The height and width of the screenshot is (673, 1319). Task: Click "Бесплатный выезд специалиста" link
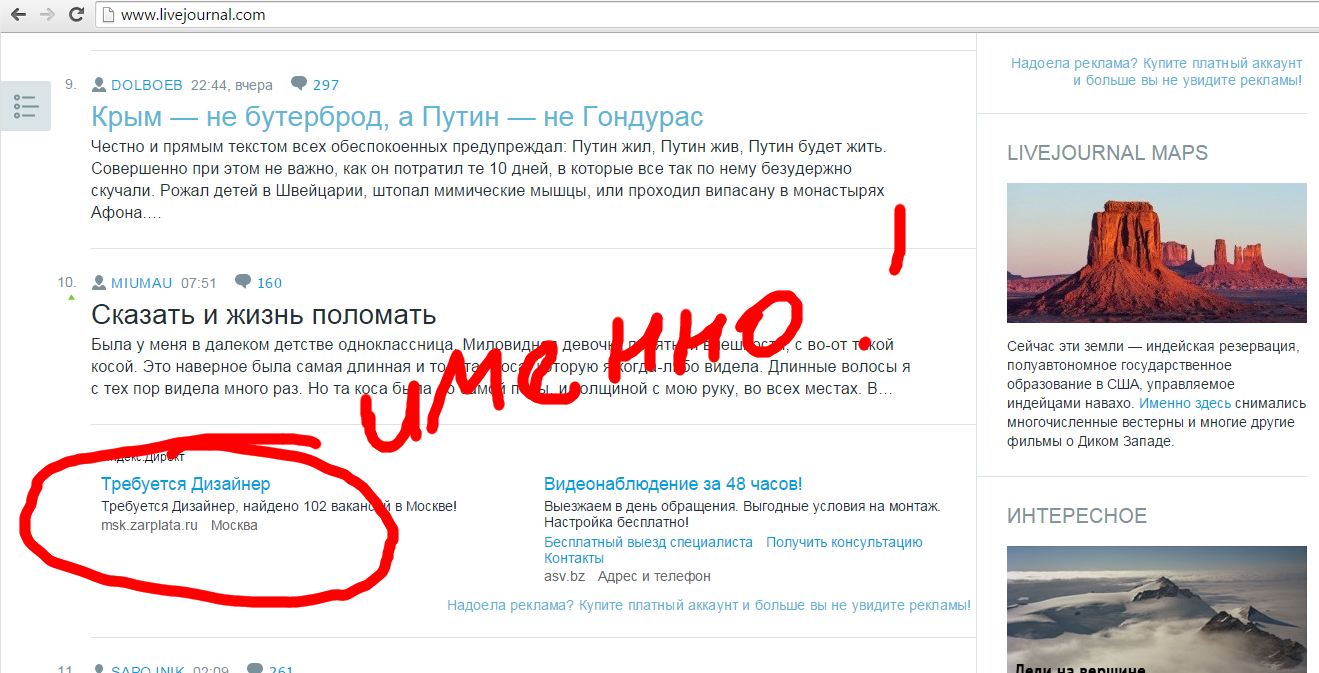tap(648, 542)
